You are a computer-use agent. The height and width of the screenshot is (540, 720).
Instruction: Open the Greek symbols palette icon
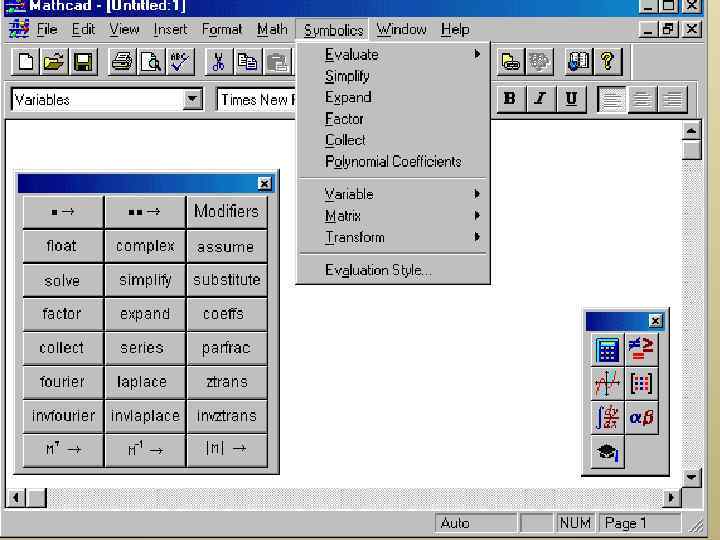pyautogui.click(x=641, y=417)
